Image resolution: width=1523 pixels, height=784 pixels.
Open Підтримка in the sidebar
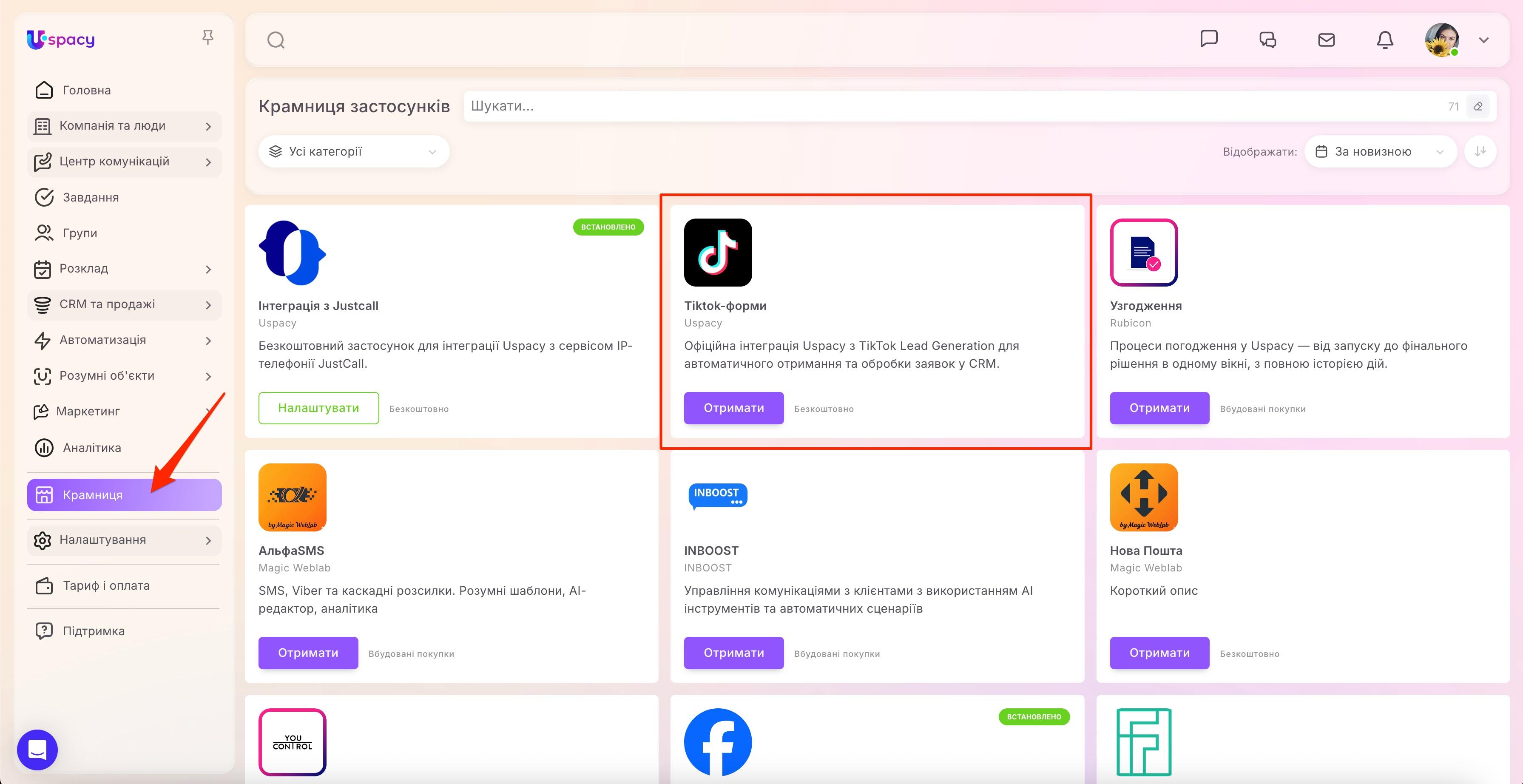(124, 631)
